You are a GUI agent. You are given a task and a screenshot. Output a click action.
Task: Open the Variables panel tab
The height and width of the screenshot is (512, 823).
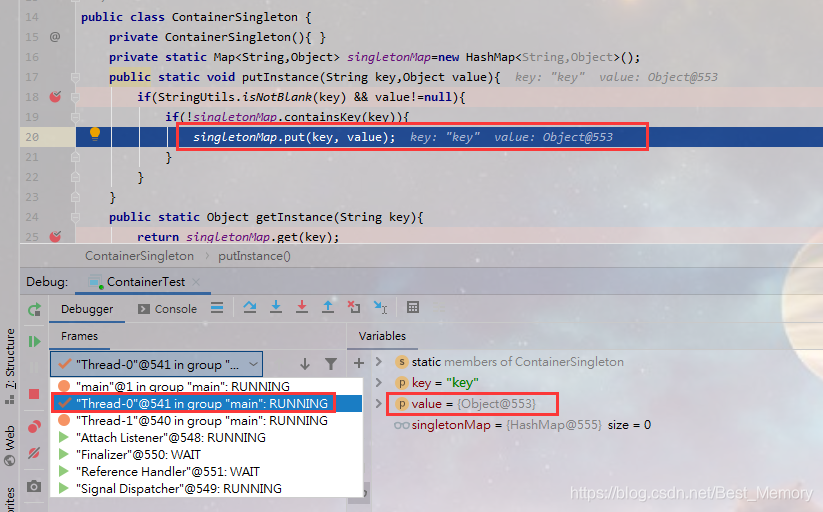point(382,336)
